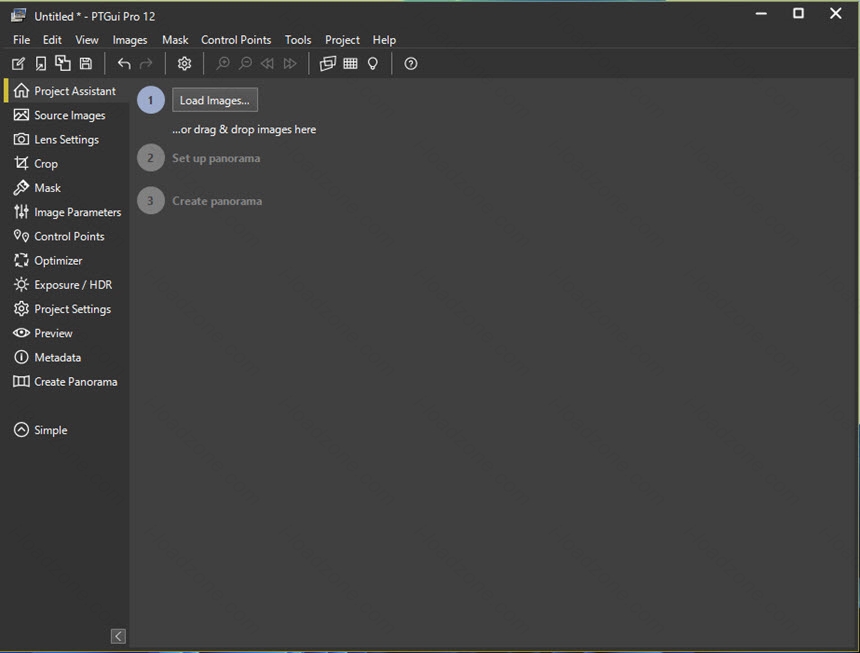Close the PTGui Pro window

pyautogui.click(x=835, y=14)
